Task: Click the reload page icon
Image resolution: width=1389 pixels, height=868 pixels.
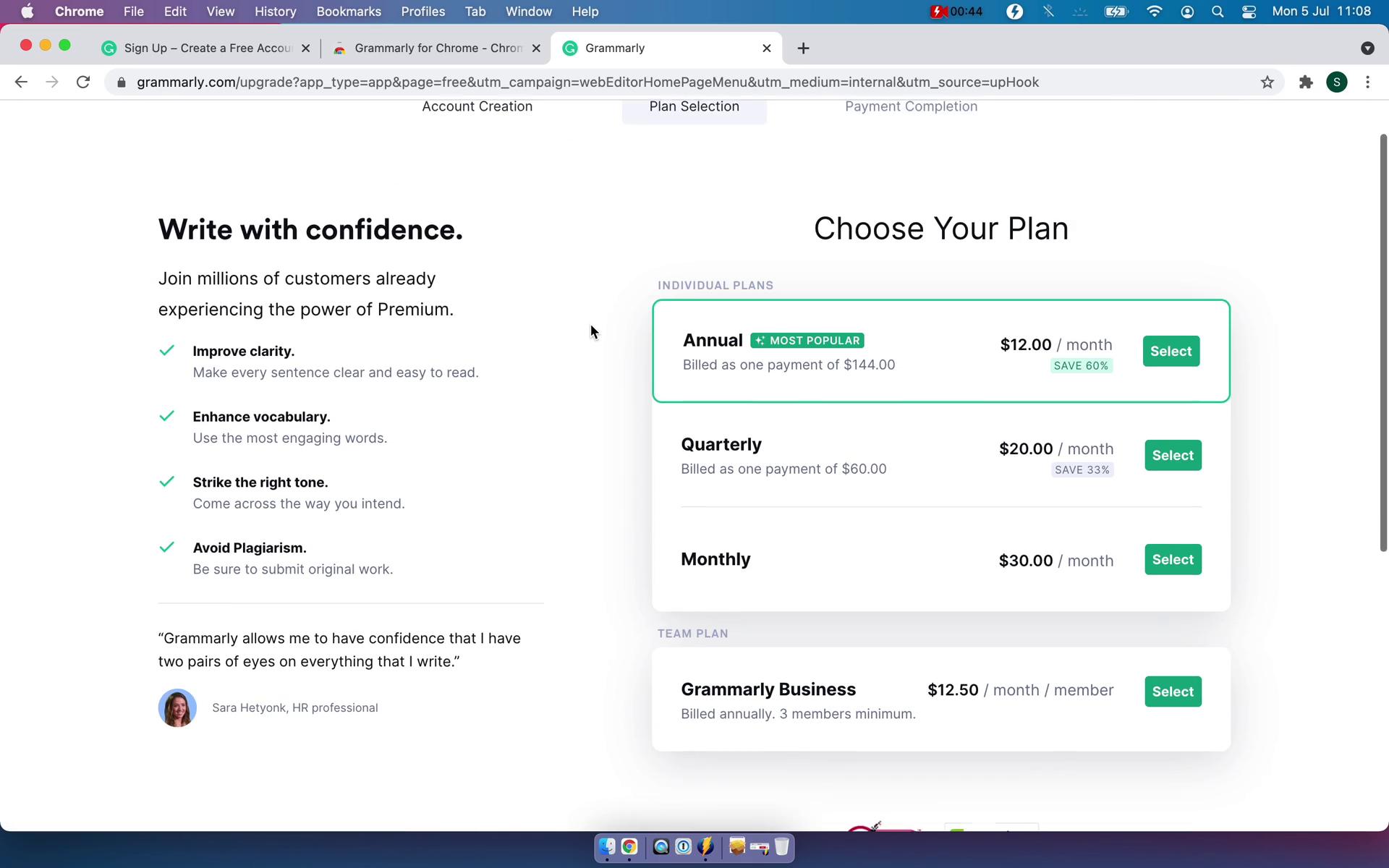Action: point(85,82)
